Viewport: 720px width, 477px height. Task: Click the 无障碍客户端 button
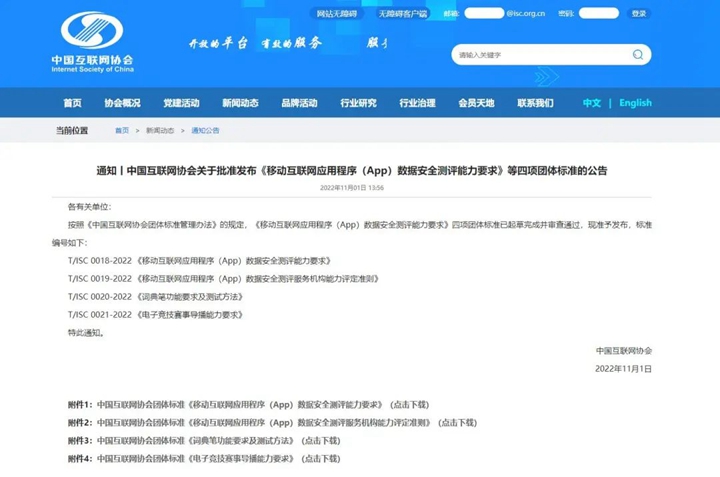click(x=402, y=13)
